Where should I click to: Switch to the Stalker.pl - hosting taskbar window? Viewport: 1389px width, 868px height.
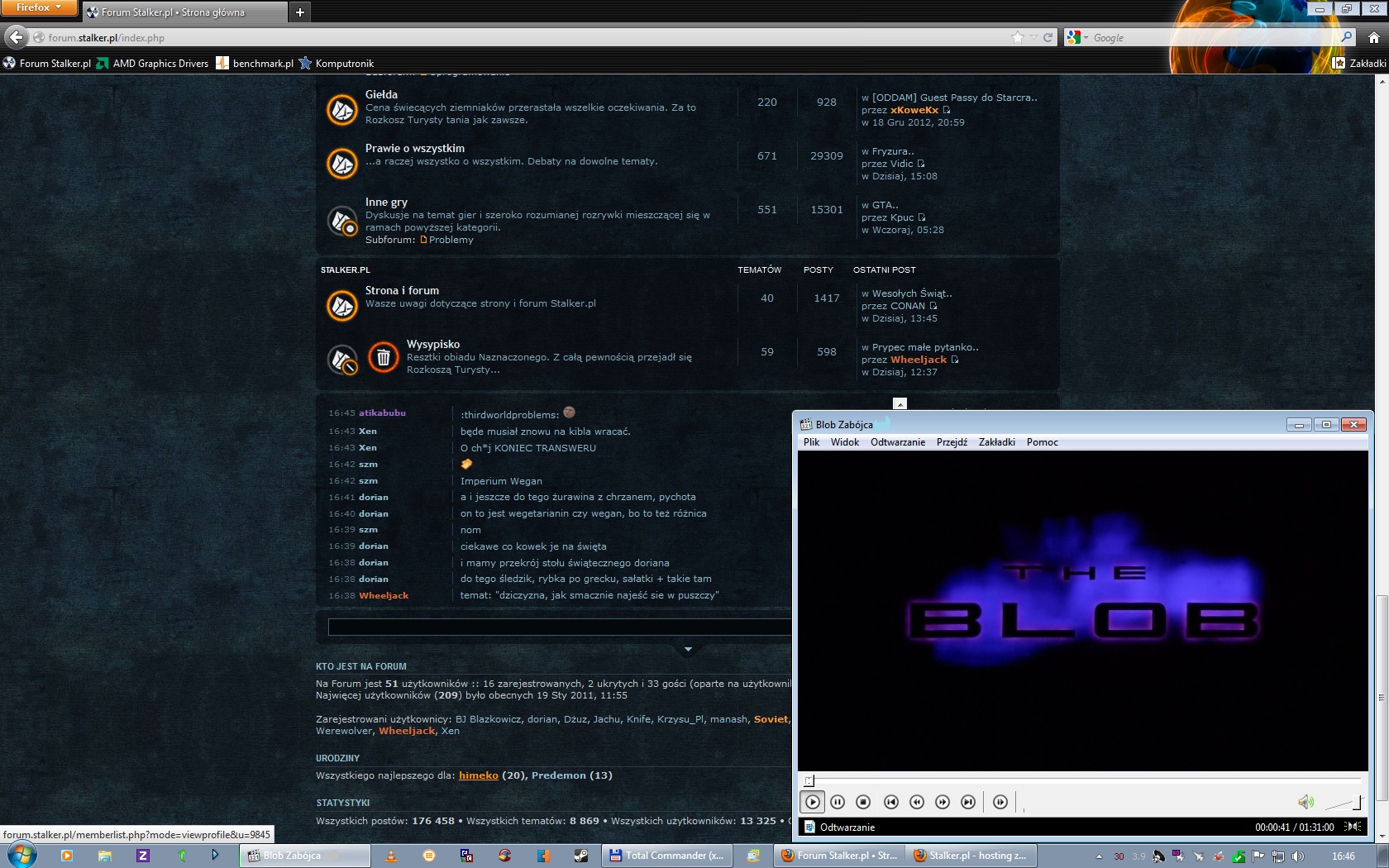pos(970,856)
